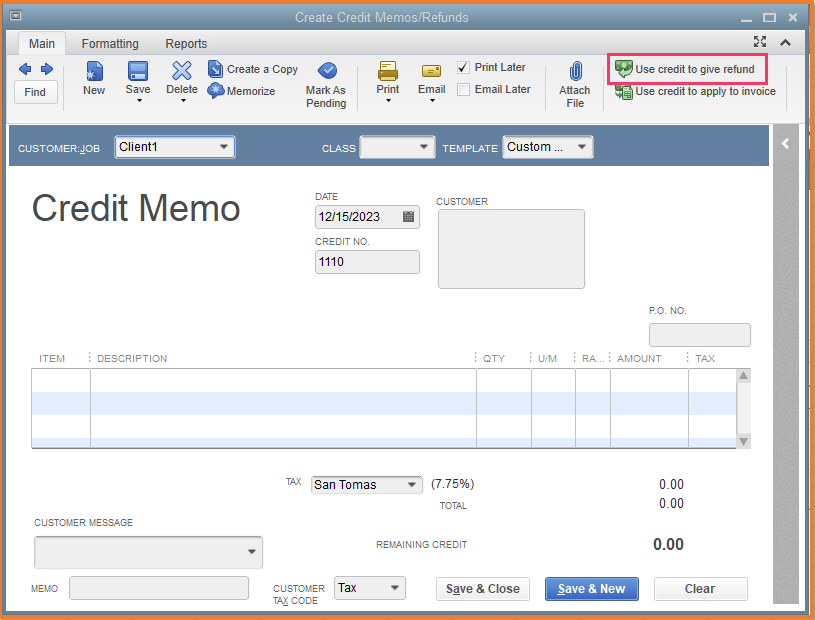Click the Find button

[35, 92]
